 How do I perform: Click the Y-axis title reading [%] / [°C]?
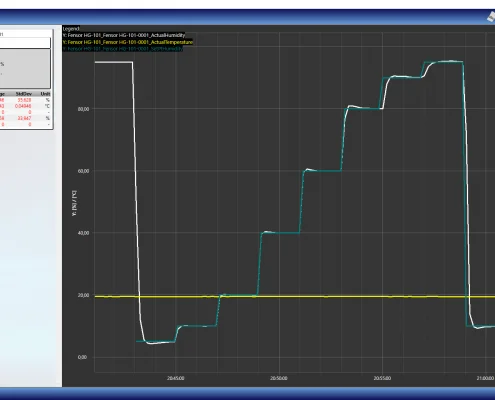[x=74, y=203]
